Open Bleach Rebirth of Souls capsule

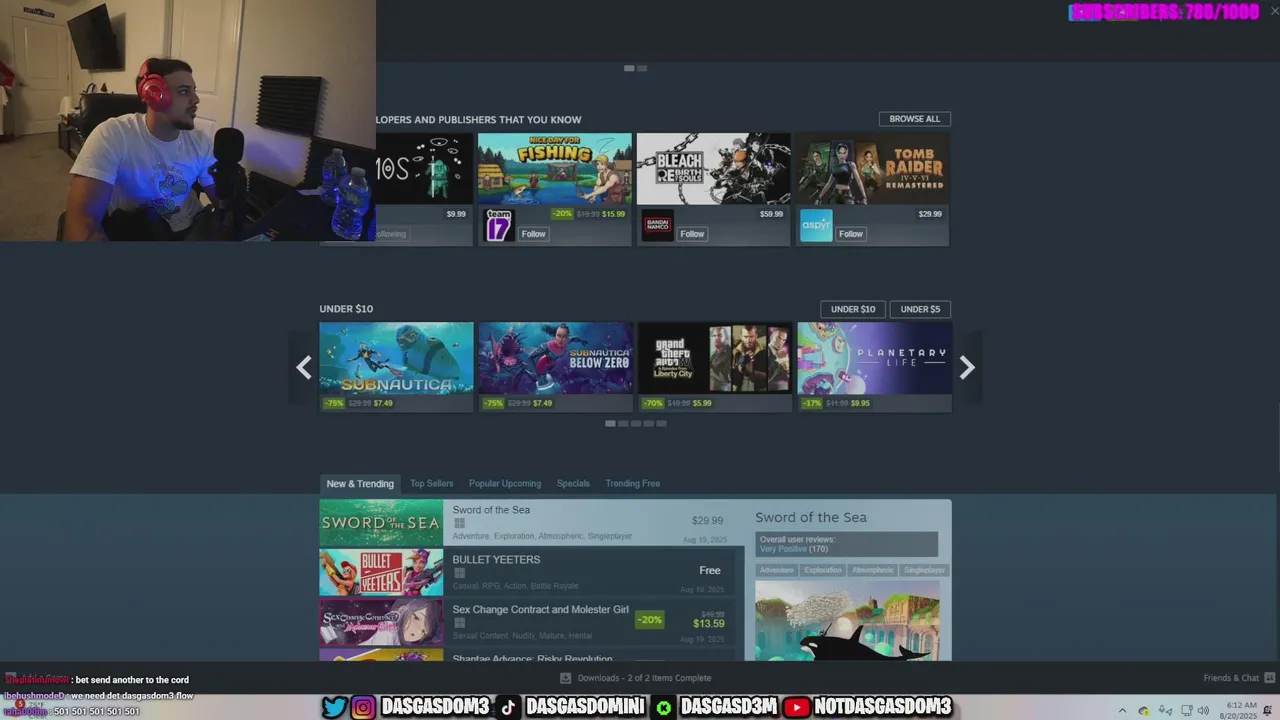714,169
